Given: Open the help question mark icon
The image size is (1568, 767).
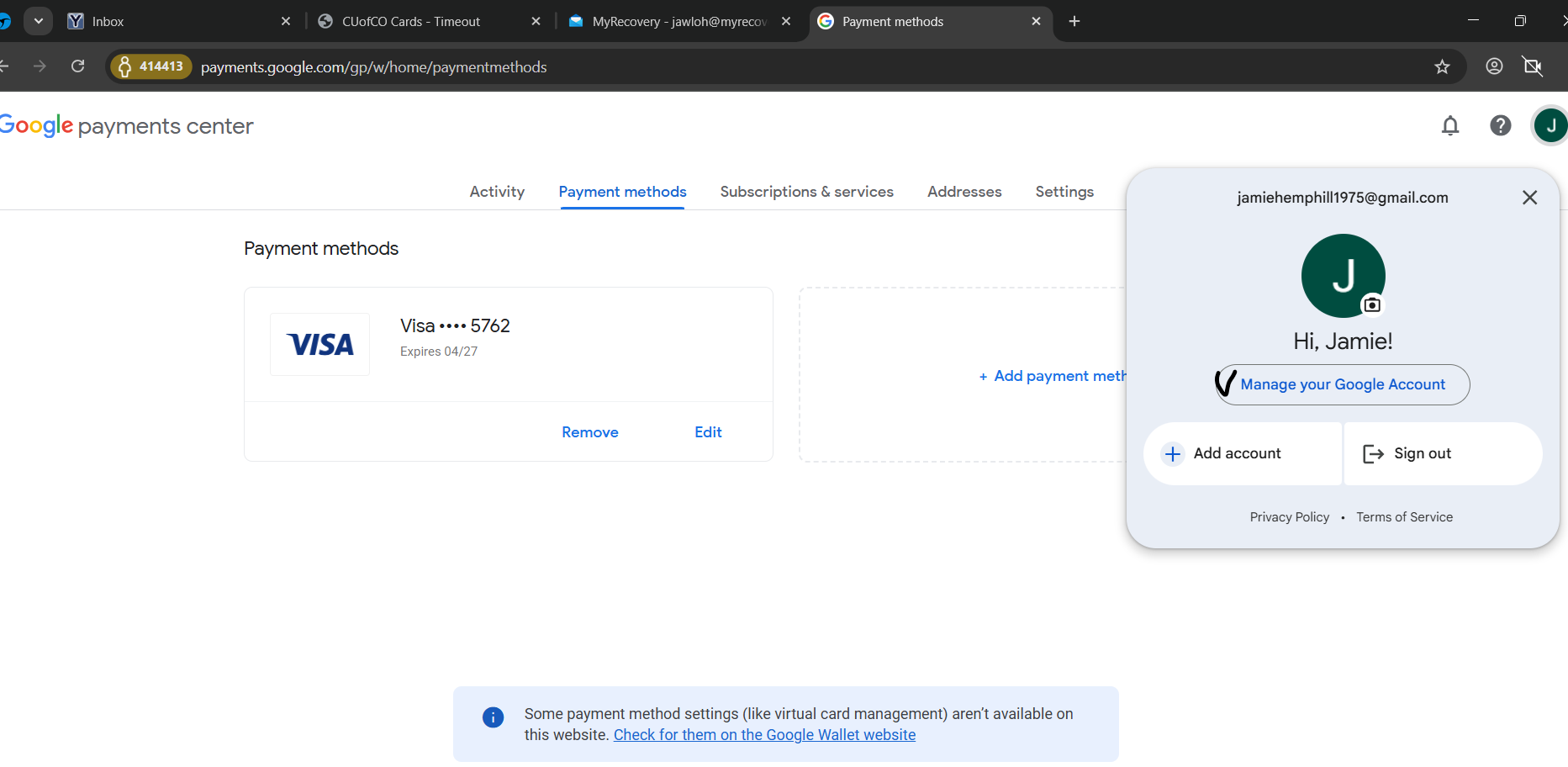Looking at the screenshot, I should point(1501,126).
